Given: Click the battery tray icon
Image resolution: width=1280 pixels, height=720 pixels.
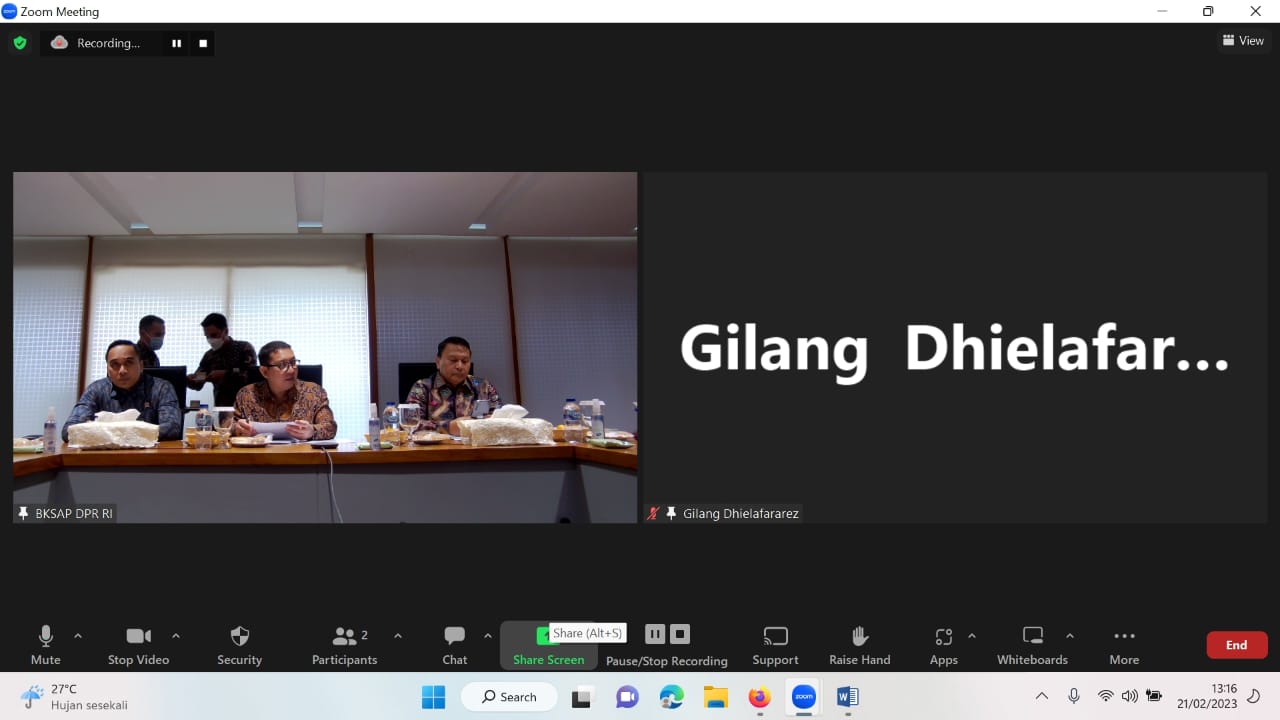Looking at the screenshot, I should click(x=1154, y=696).
